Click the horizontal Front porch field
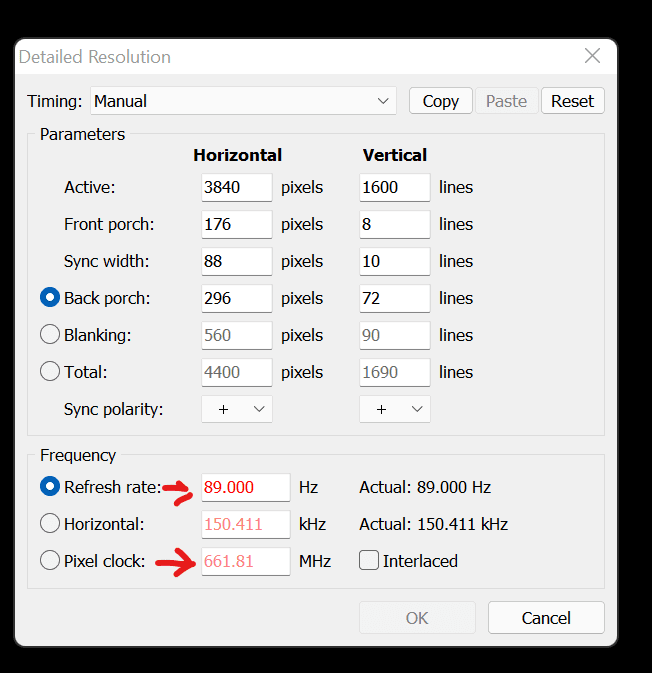Image resolution: width=652 pixels, height=673 pixels. point(237,224)
